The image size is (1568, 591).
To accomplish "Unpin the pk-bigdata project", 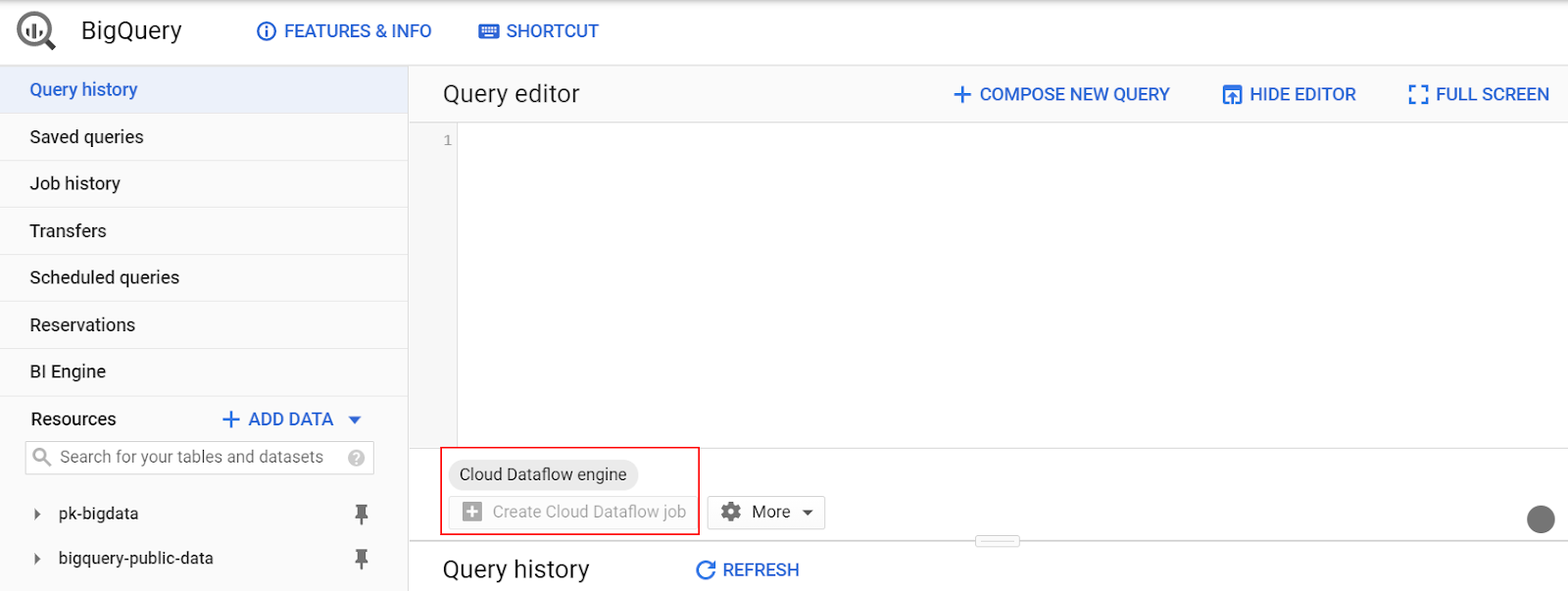I will pos(362,514).
